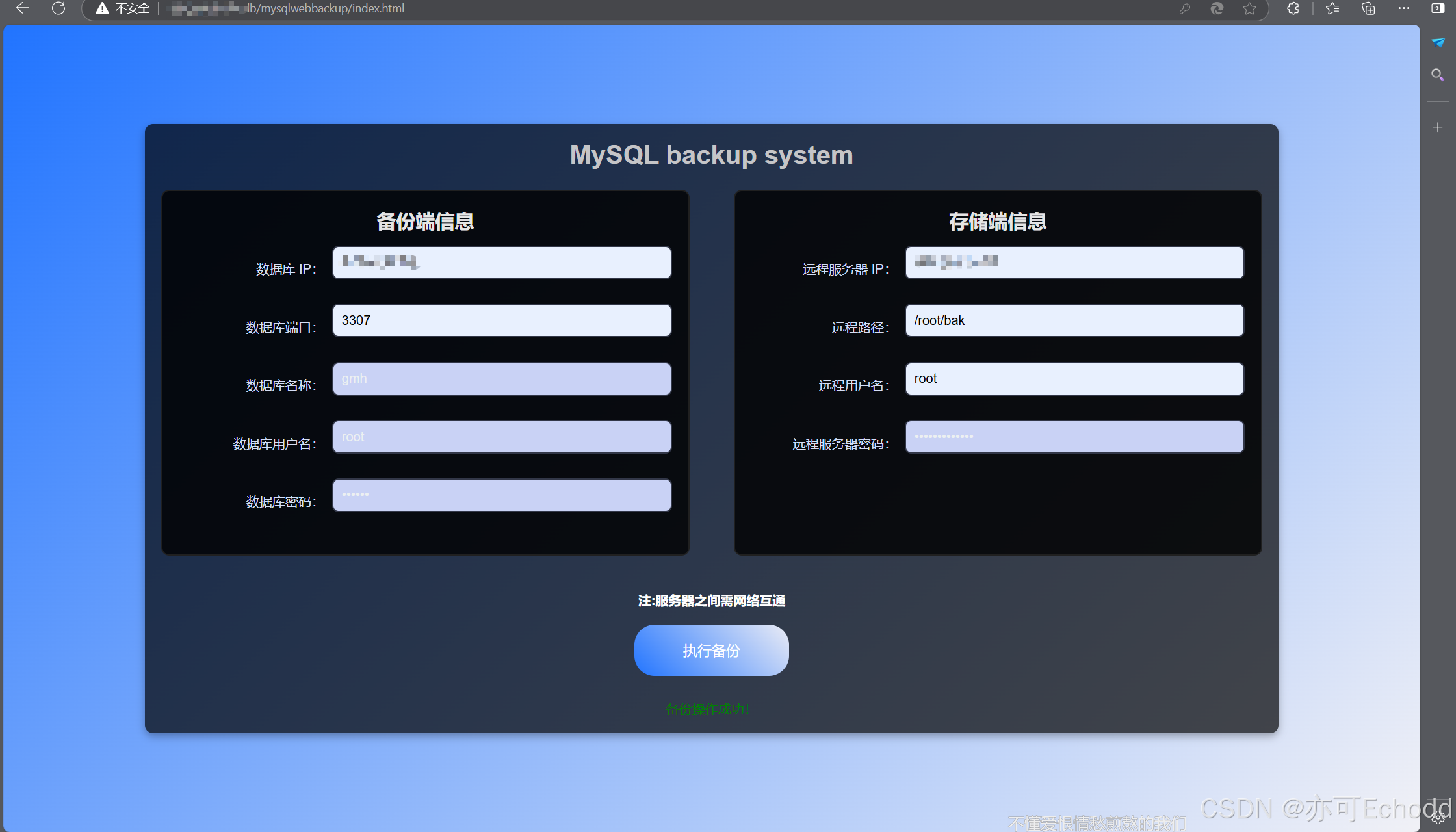1456x832 pixels.
Task: Click the 不安全 text in address bar
Action: click(x=133, y=8)
